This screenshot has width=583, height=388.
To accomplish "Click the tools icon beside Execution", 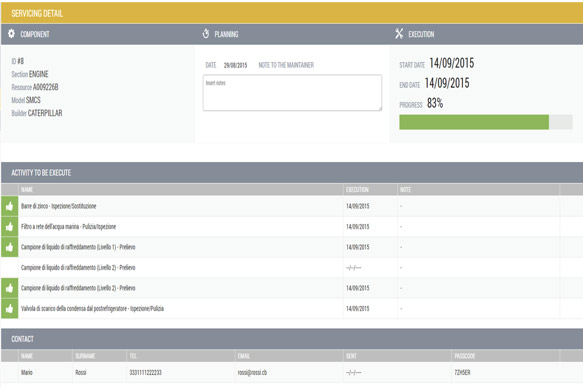I will (399, 34).
